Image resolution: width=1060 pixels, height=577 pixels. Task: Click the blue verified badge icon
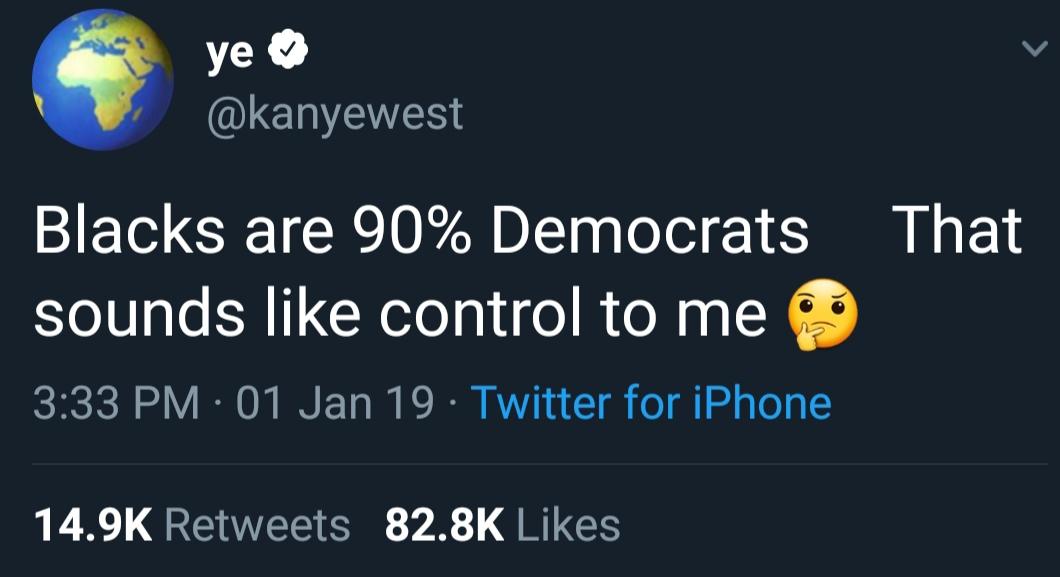tap(289, 51)
